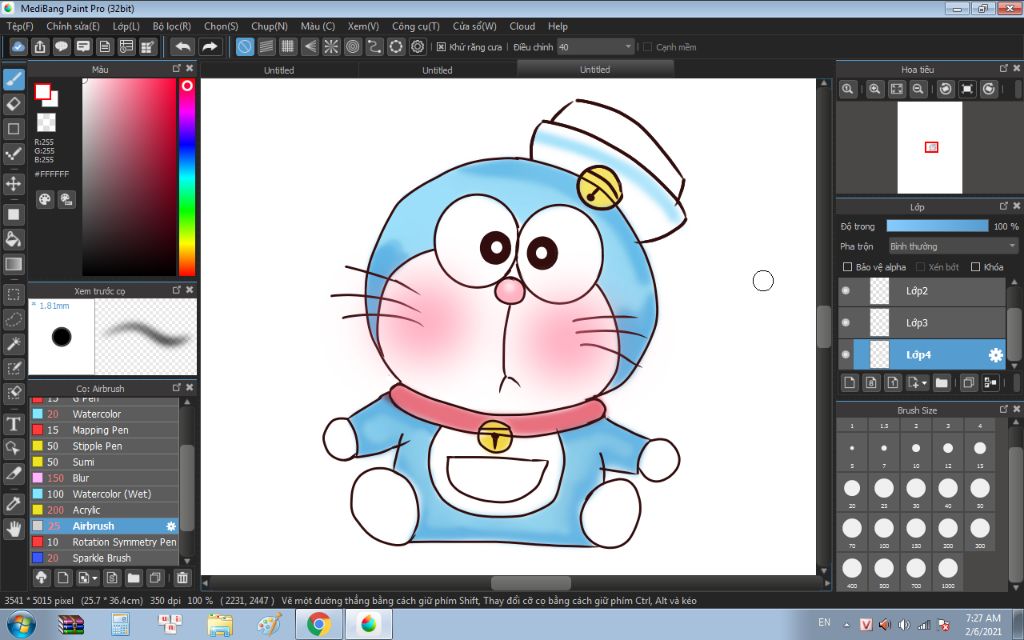Viewport: 1024px width, 640px height.
Task: Enable the crosshatch grid snap guide
Action: pyautogui.click(x=288, y=47)
